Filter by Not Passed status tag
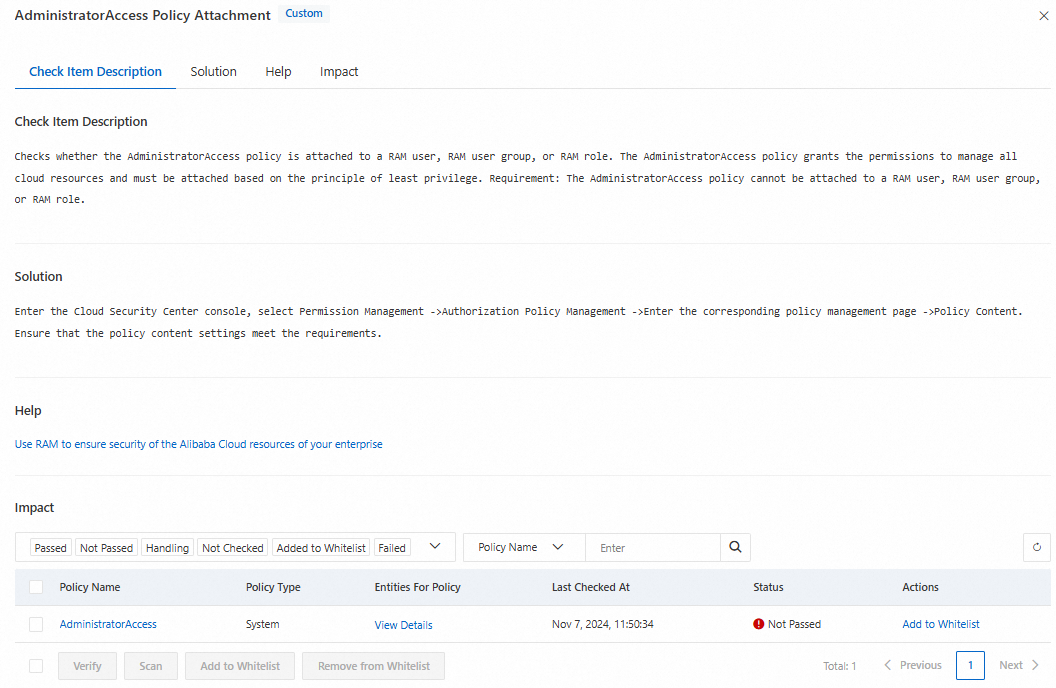The height and width of the screenshot is (688, 1056). pyautogui.click(x=106, y=548)
